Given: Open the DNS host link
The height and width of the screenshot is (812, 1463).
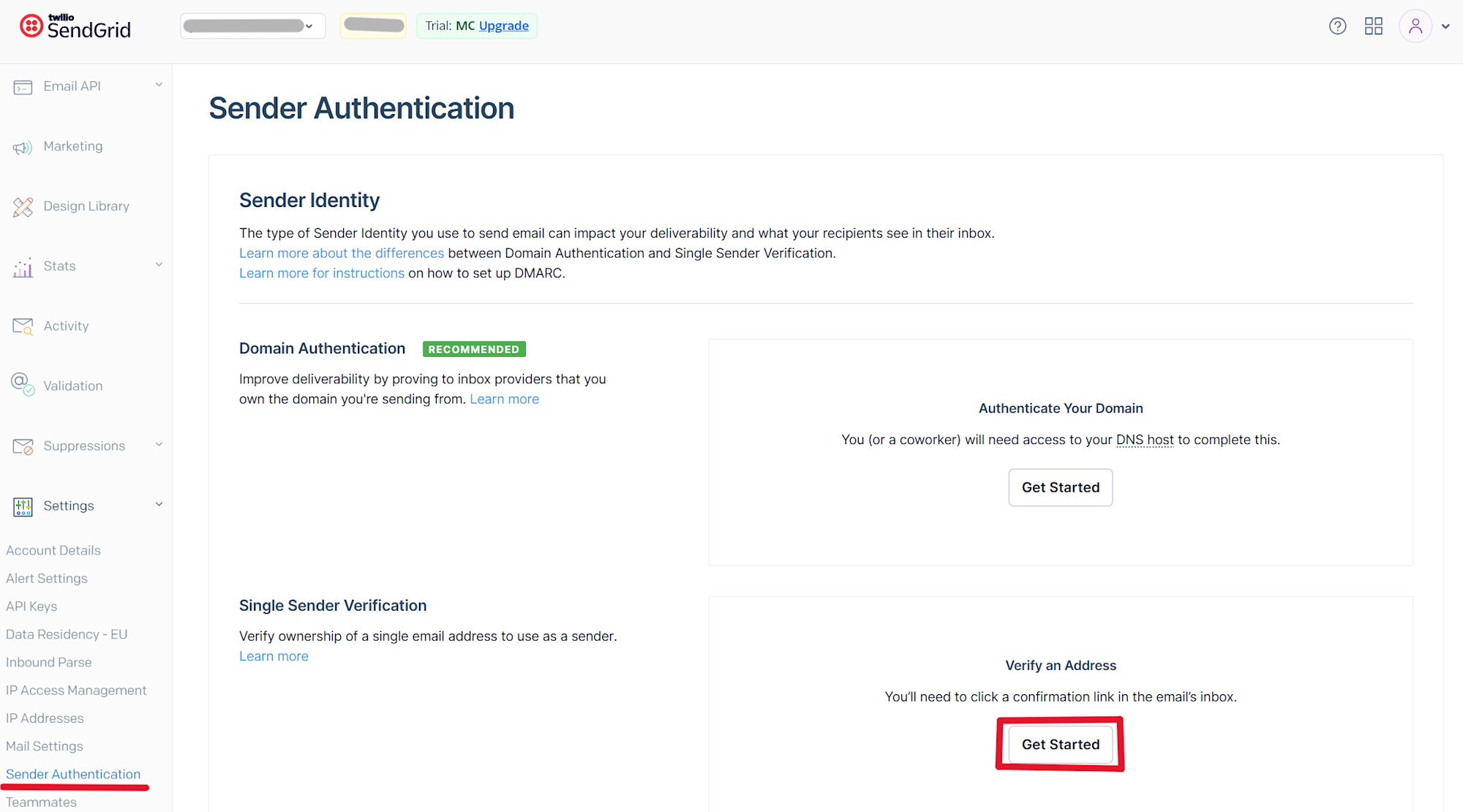Looking at the screenshot, I should coord(1145,440).
